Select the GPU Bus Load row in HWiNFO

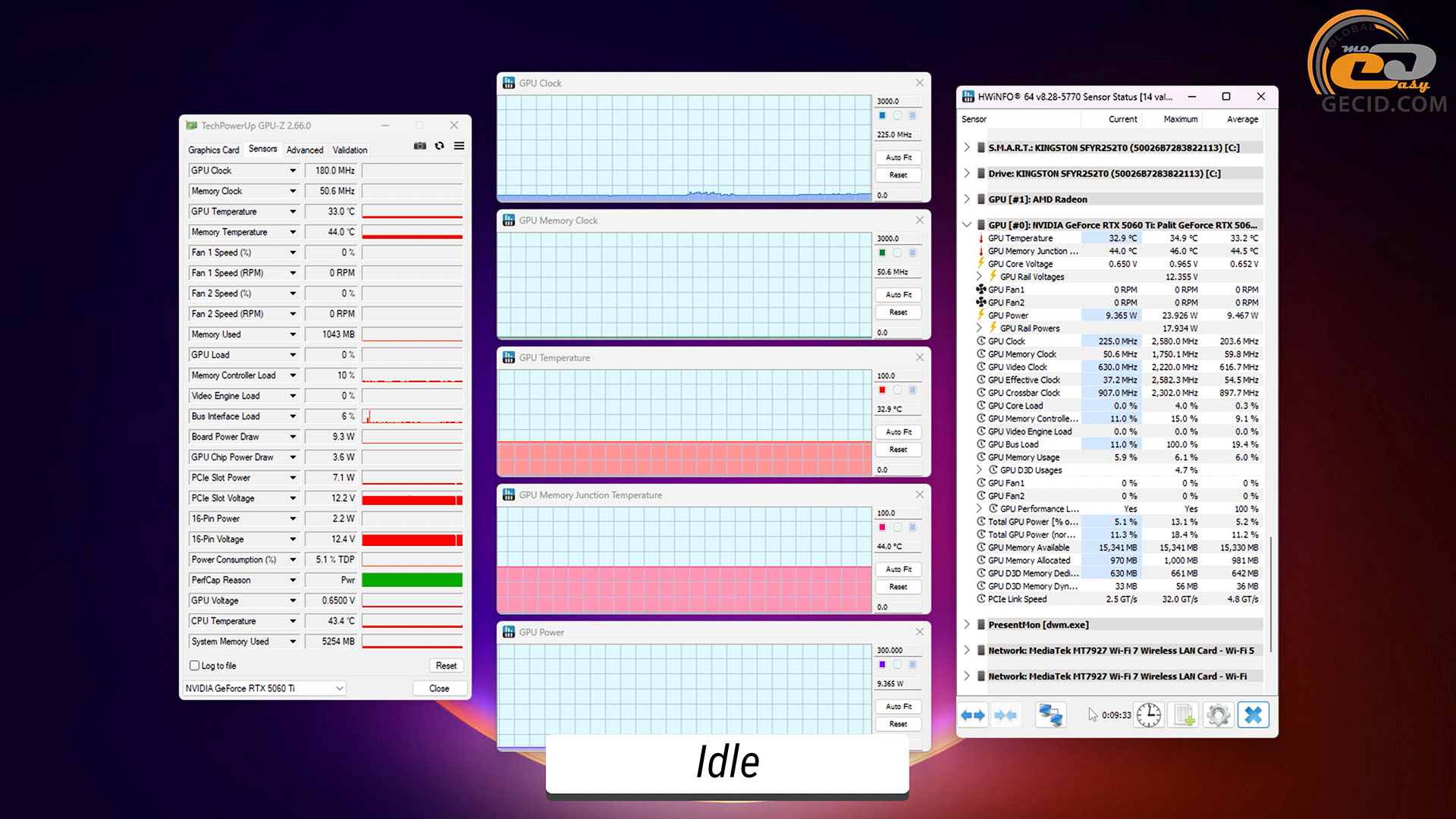[x=1119, y=444]
